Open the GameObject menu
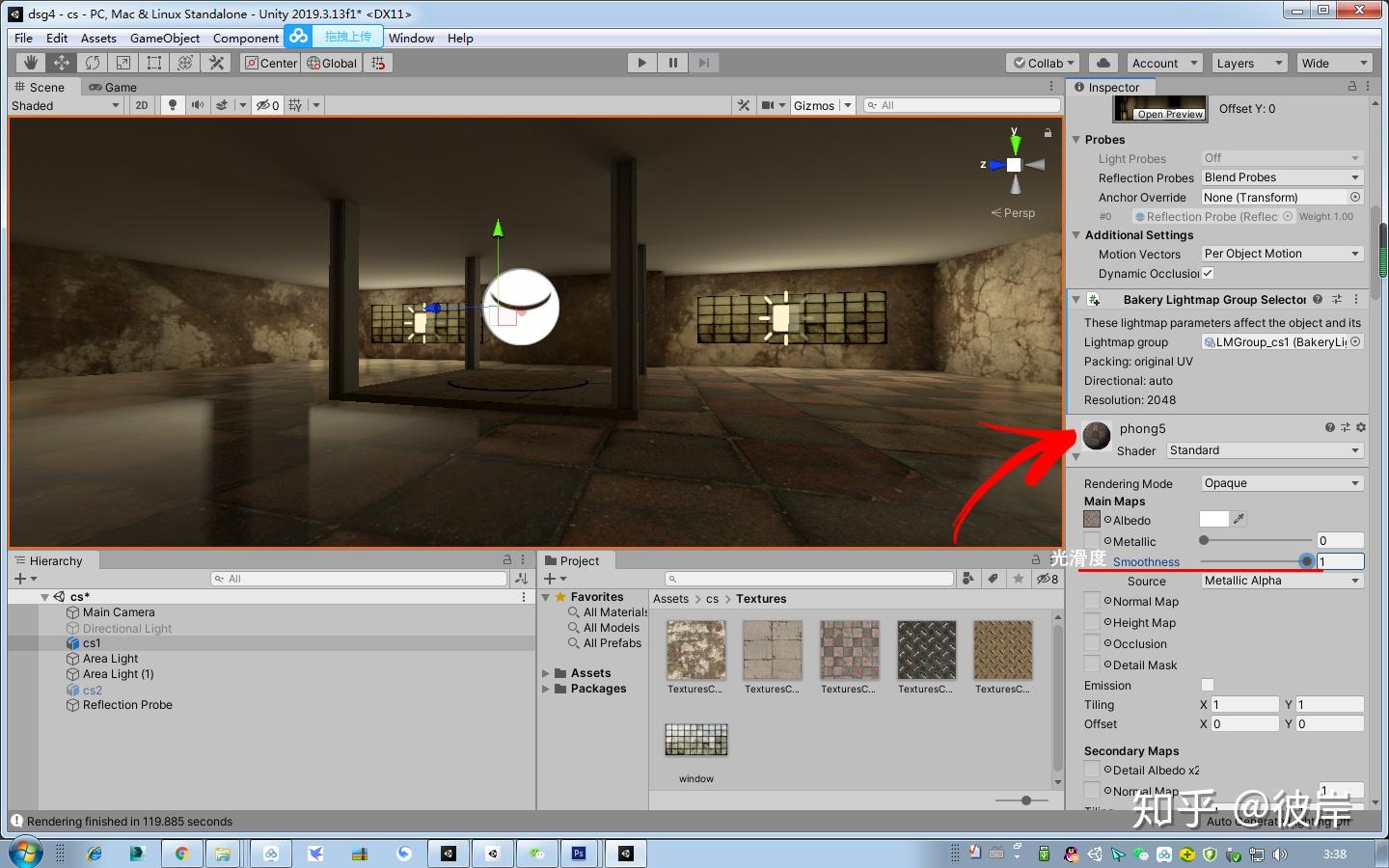Screen dimensions: 1389x868 click(x=164, y=38)
